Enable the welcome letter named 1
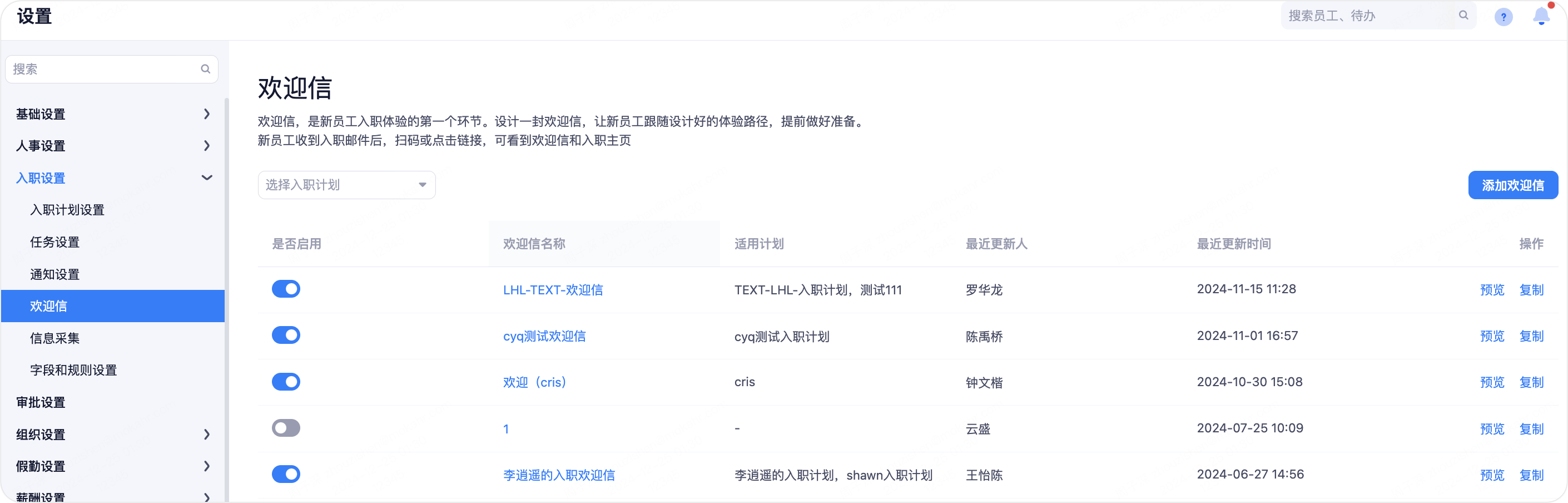The height and width of the screenshot is (503, 1568). coord(285,428)
